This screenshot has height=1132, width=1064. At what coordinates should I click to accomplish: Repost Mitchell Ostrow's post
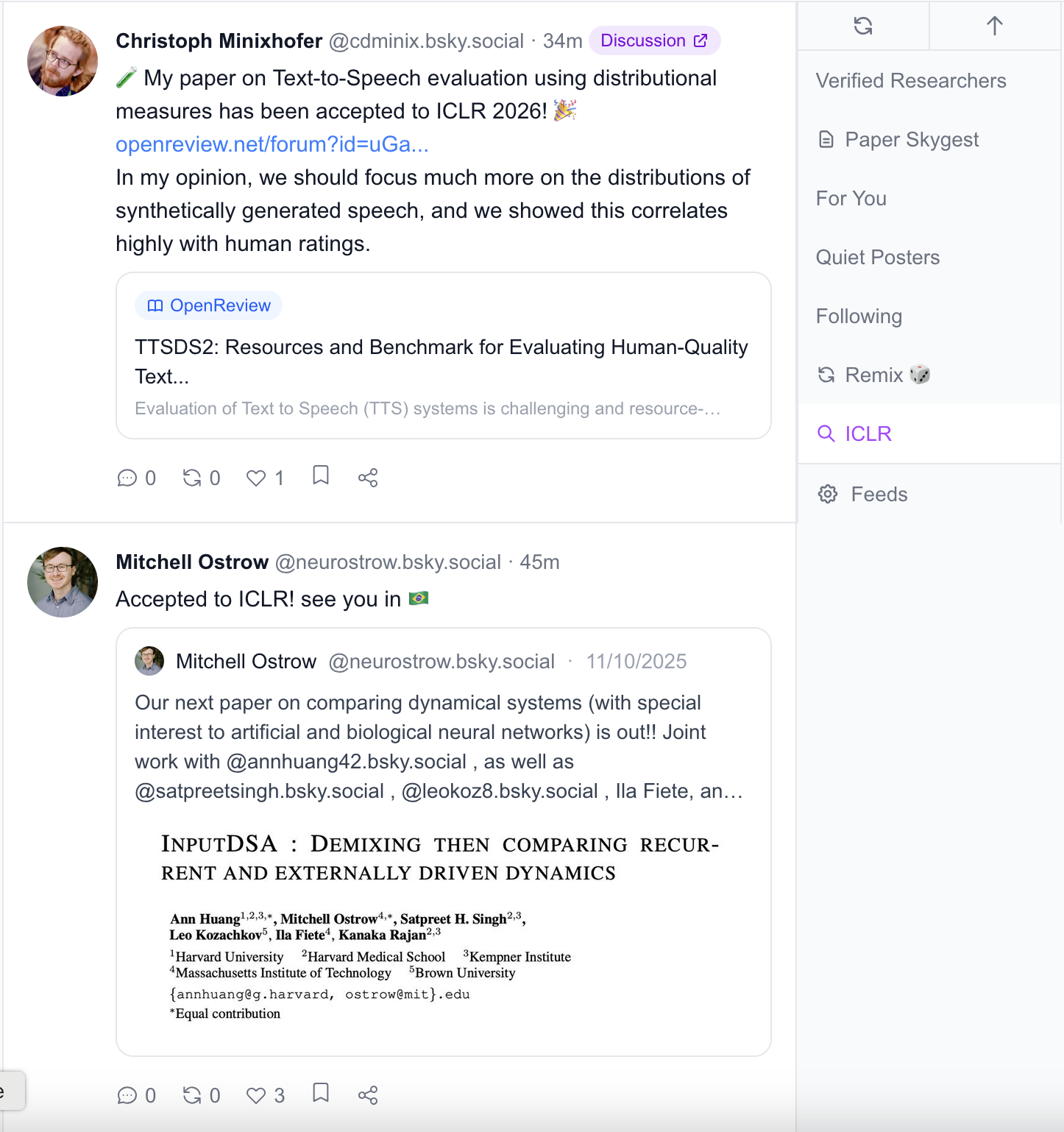(193, 1096)
